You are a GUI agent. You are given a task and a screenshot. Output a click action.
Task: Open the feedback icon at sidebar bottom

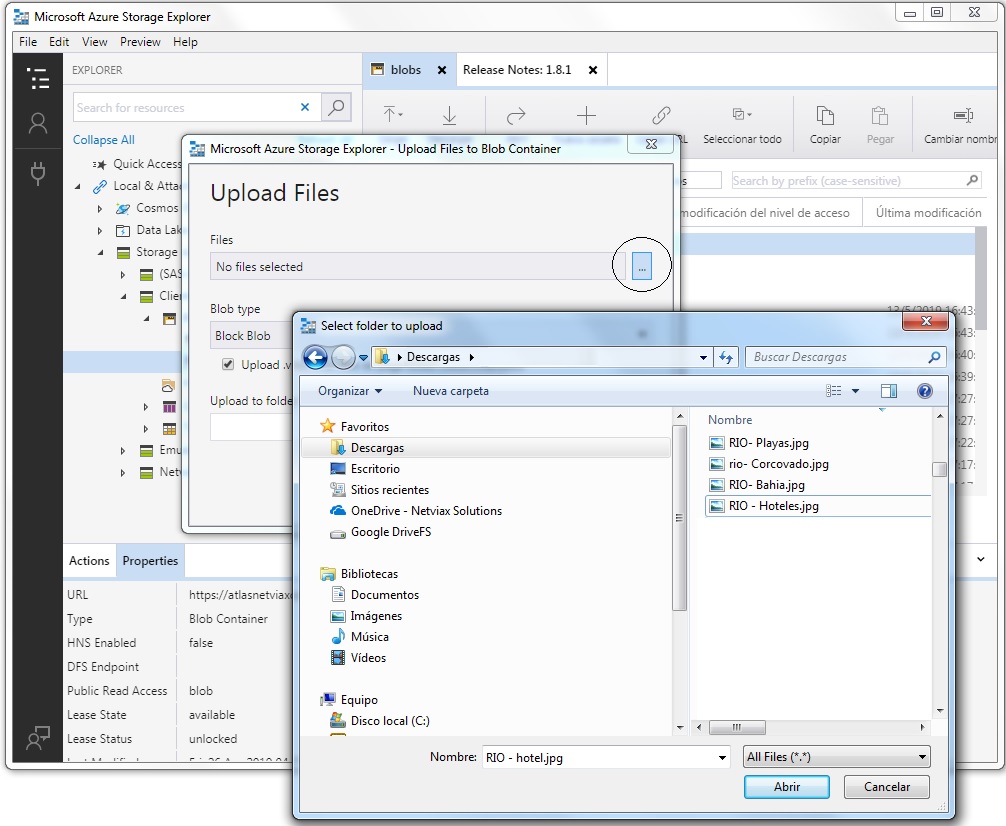(x=38, y=737)
